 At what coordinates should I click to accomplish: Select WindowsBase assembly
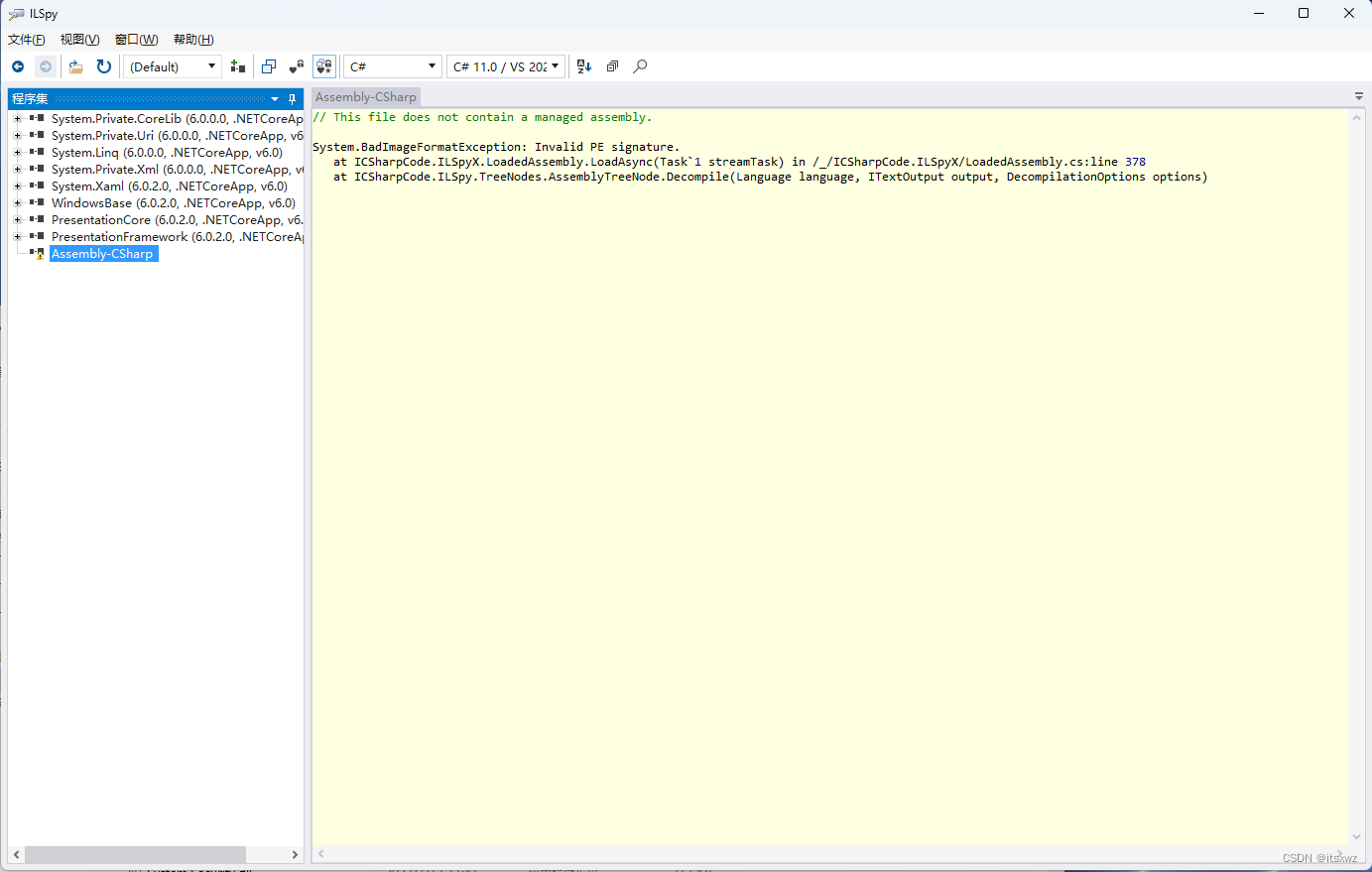click(174, 203)
